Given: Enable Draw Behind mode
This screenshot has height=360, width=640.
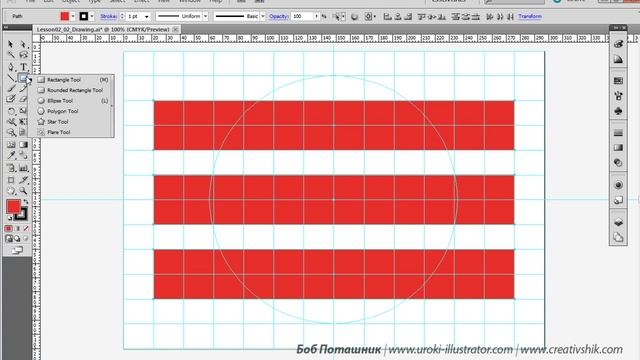Looking at the screenshot, I should pyautogui.click(x=17, y=239).
